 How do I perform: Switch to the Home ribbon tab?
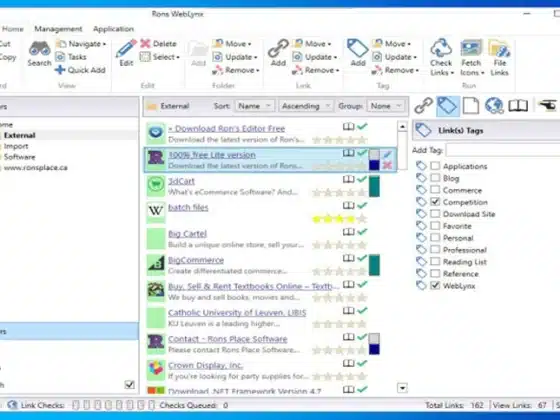coord(13,29)
